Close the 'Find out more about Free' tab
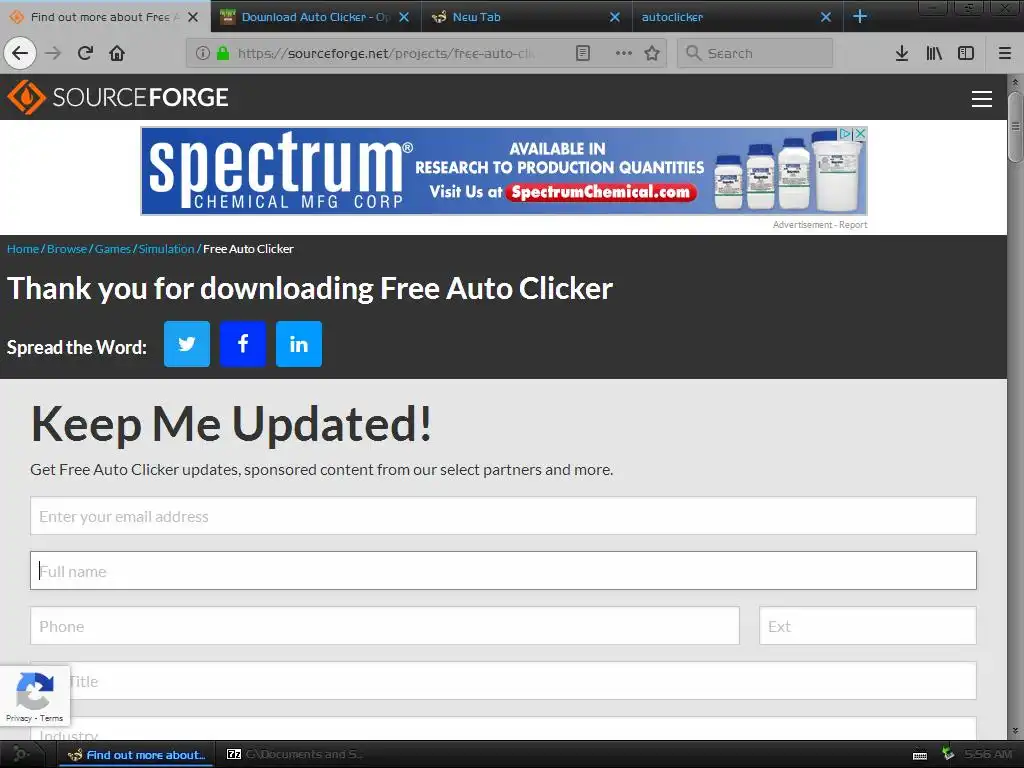 193,17
